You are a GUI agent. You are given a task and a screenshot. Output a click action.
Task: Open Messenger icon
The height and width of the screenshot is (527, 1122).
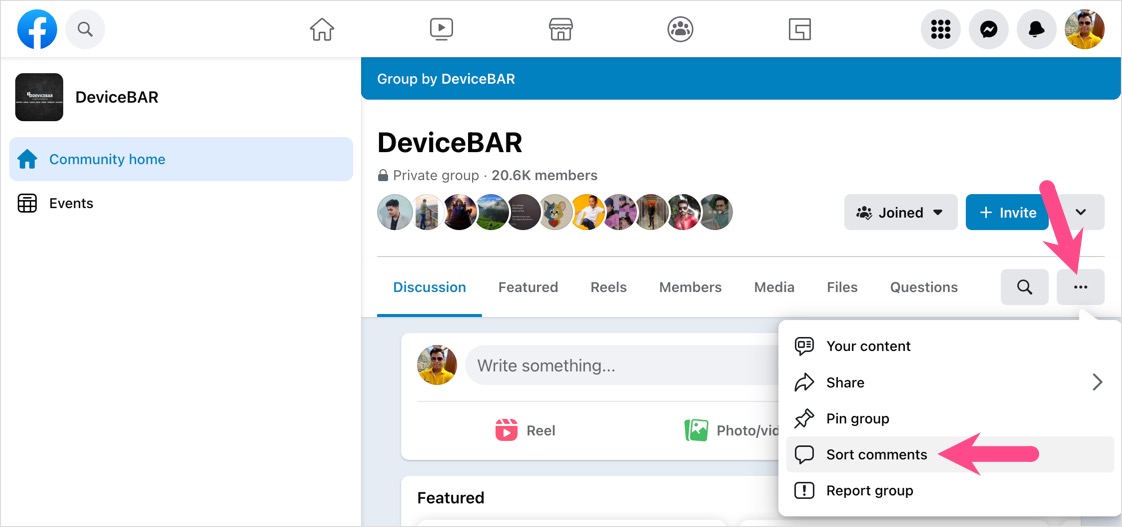(x=989, y=29)
